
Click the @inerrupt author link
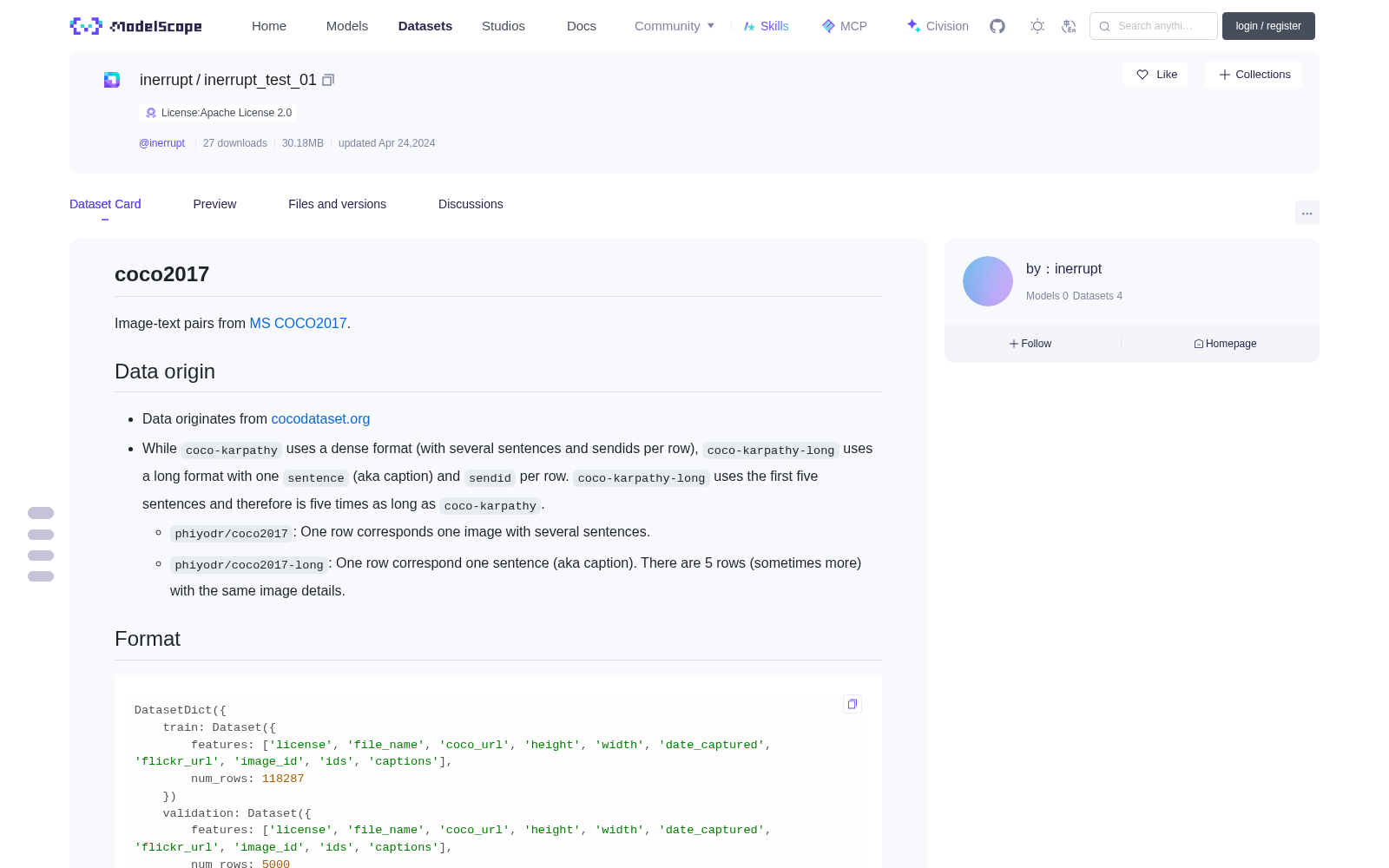[x=161, y=143]
